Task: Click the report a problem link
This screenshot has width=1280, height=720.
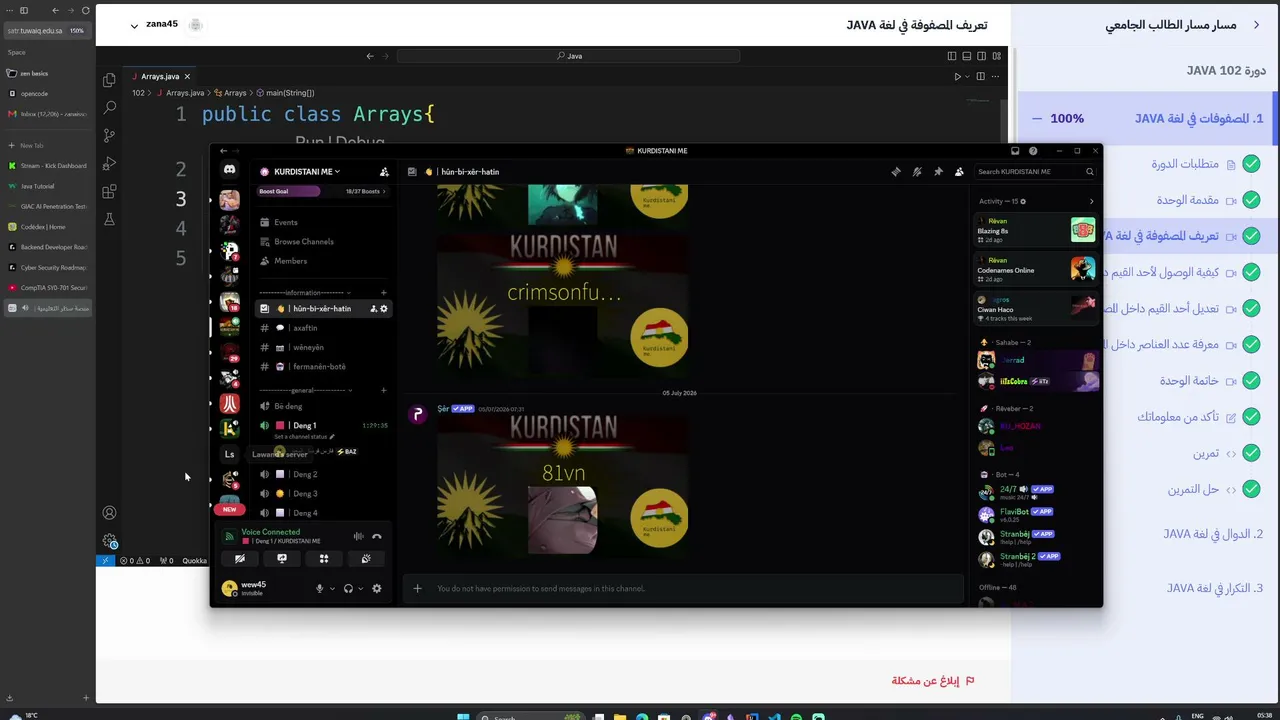Action: [x=933, y=681]
